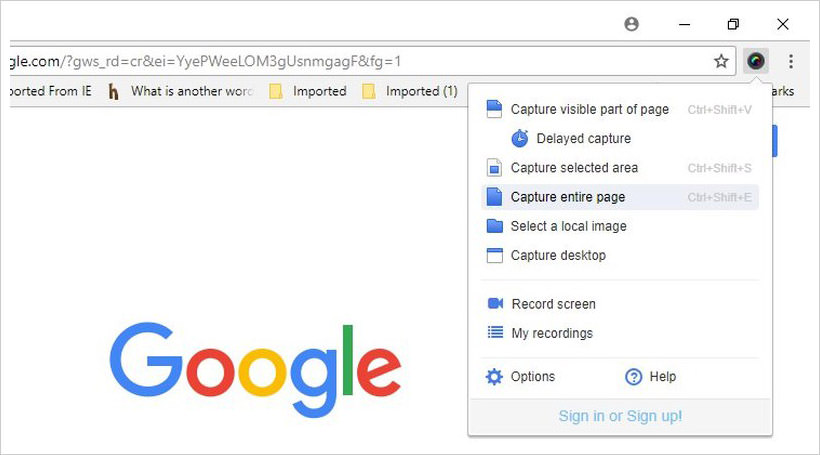820x455 pixels.
Task: Click the Google logo
Action: (255, 369)
